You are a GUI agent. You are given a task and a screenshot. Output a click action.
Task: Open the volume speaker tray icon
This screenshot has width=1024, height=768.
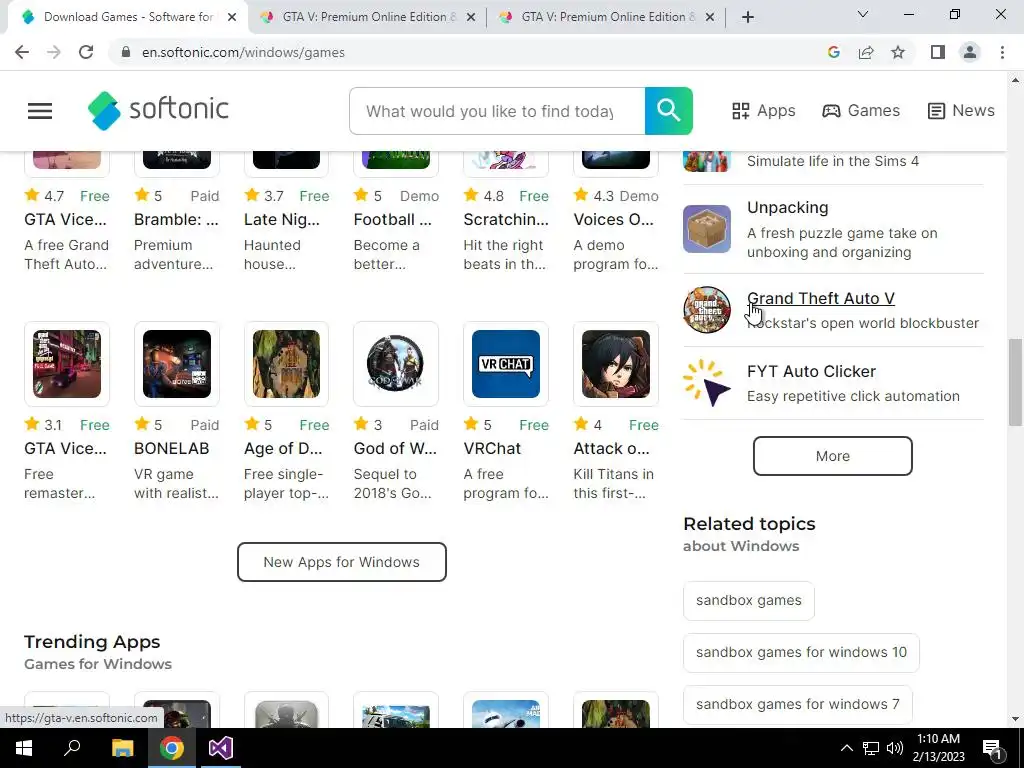895,748
